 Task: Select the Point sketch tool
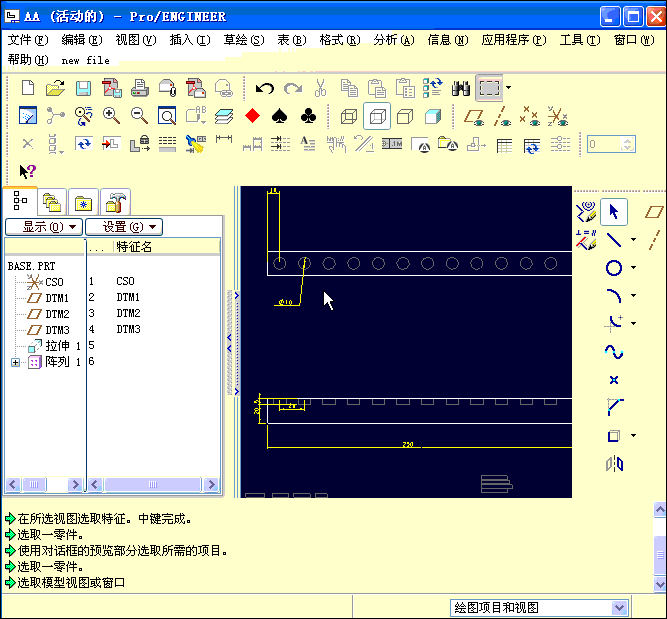(x=613, y=380)
